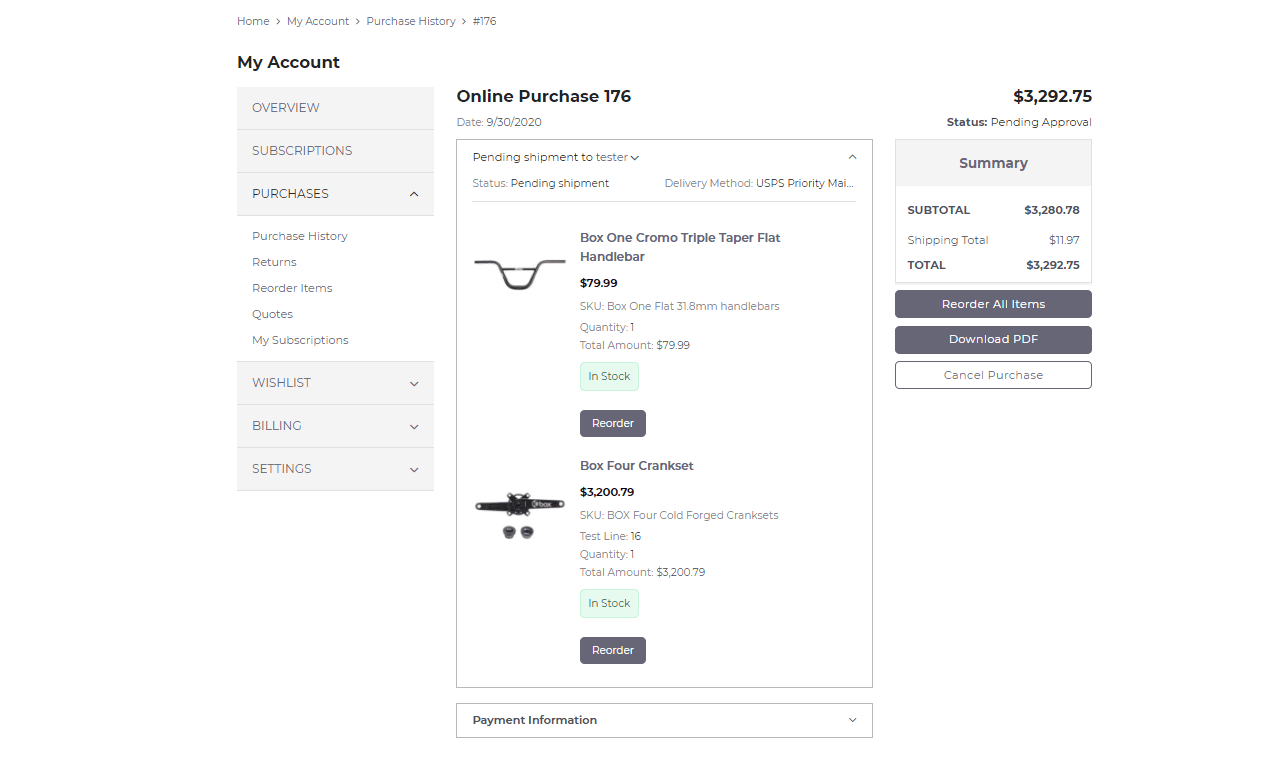1271x759 pixels.
Task: Select Wishlist sidebar heading
Action: (x=281, y=383)
